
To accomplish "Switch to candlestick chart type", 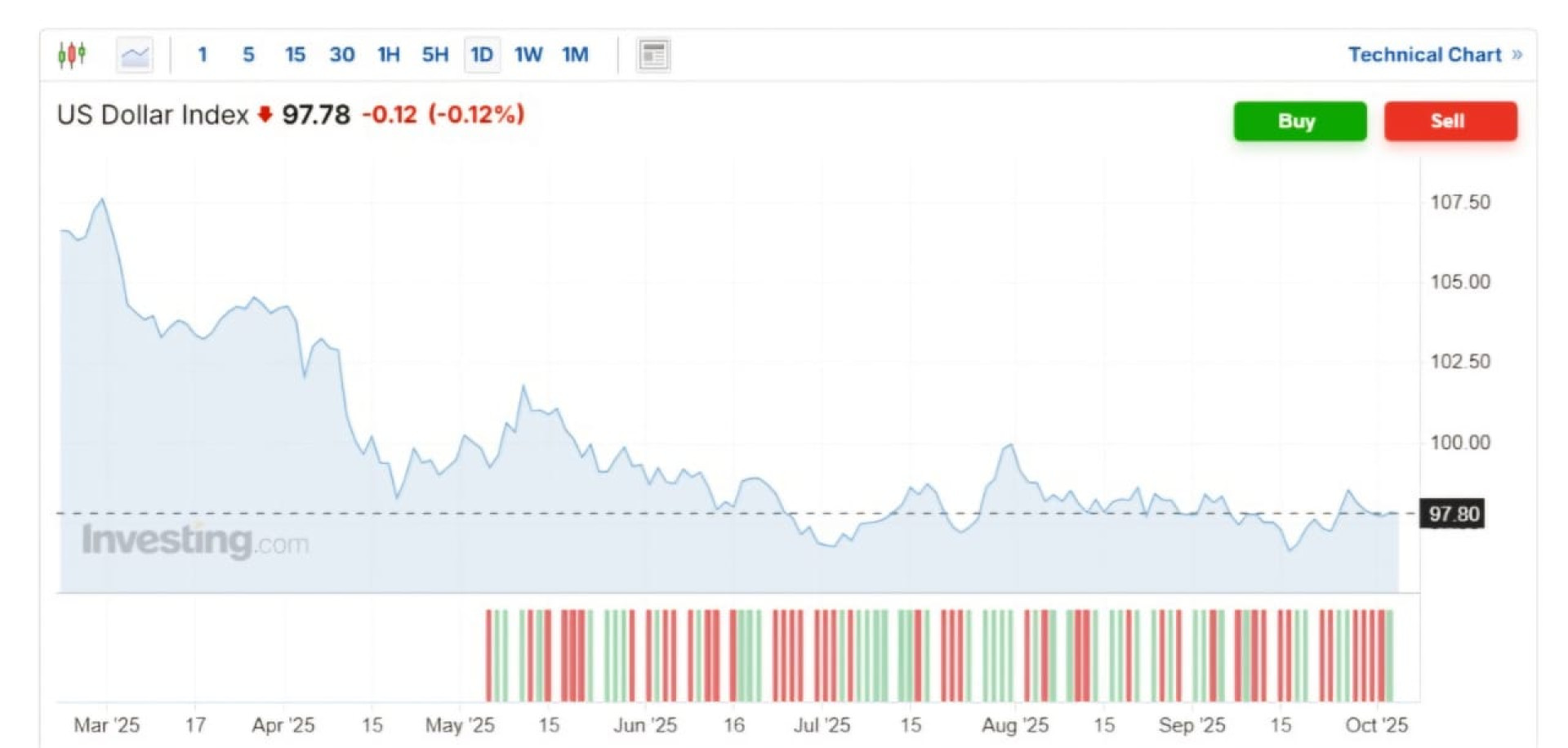I will 72,55.
